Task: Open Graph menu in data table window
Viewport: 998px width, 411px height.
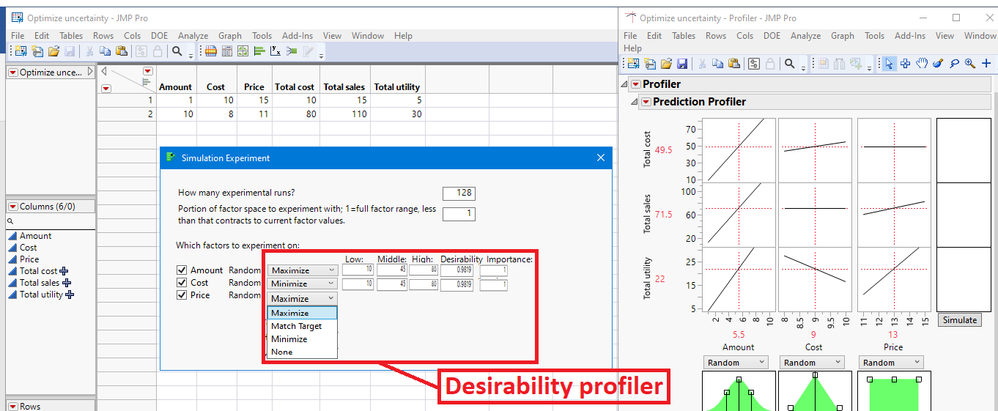Action: pos(230,36)
